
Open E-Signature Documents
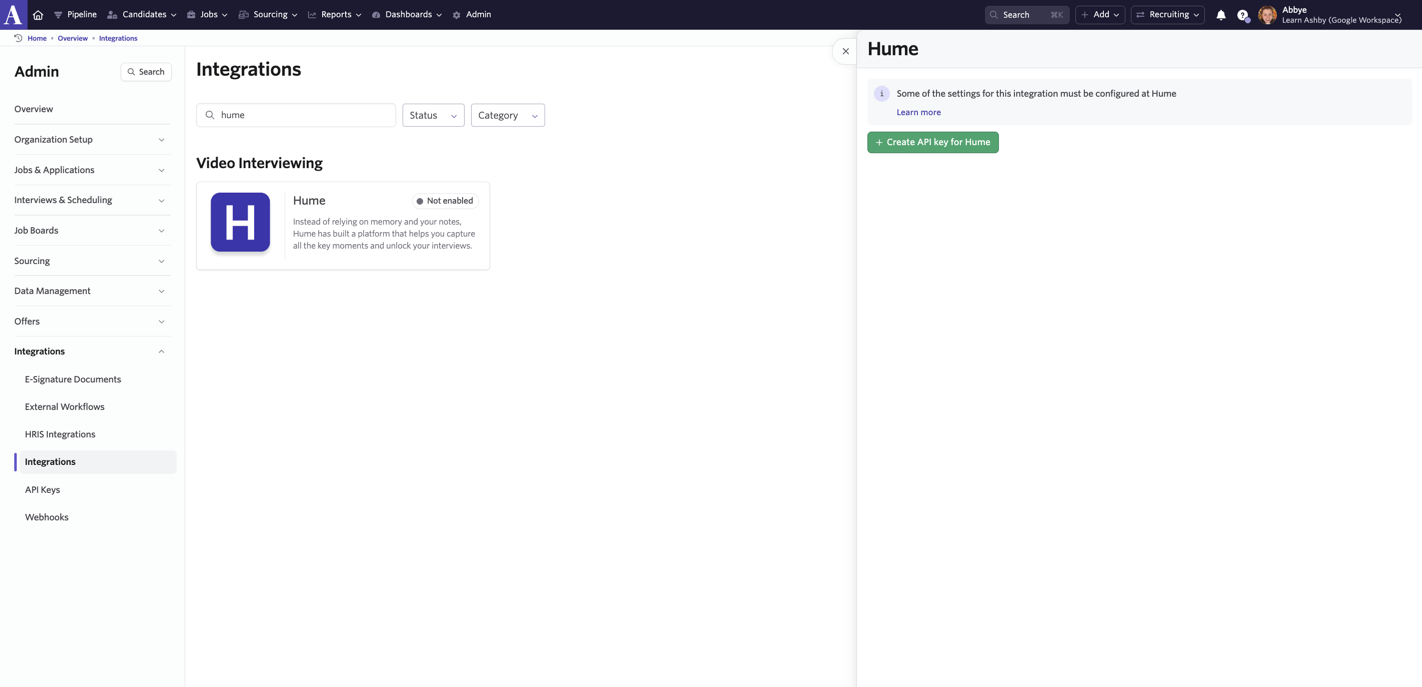(x=73, y=380)
